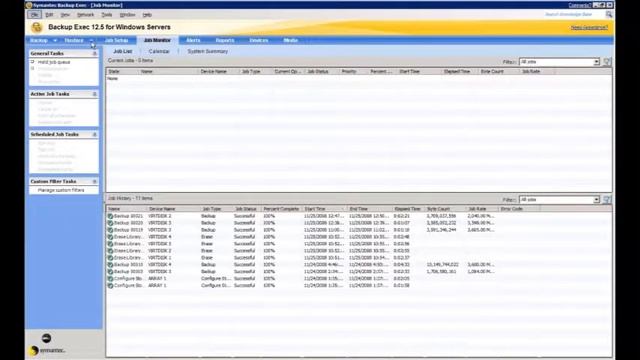Click the Job History items count label
640x360 pixels.
tap(131, 198)
